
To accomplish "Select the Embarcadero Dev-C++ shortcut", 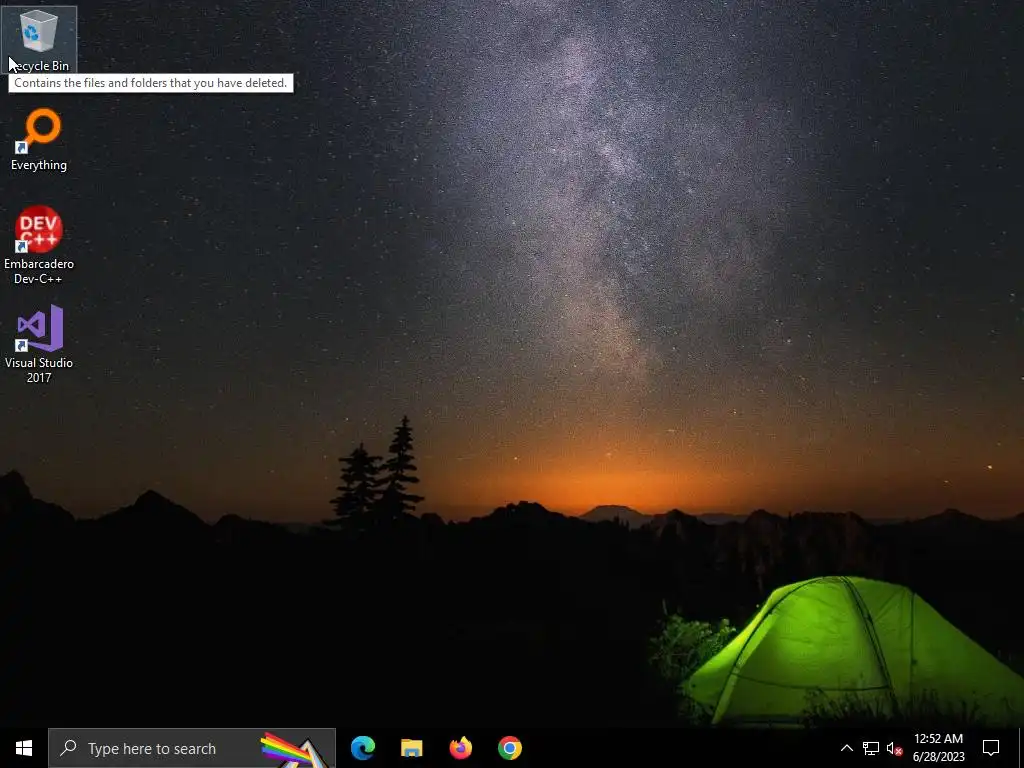I will pyautogui.click(x=39, y=229).
